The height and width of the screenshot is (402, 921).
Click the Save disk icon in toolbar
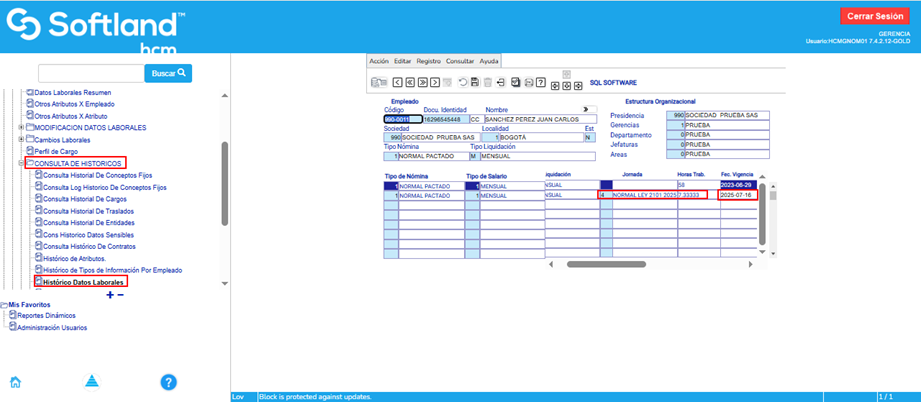474,82
